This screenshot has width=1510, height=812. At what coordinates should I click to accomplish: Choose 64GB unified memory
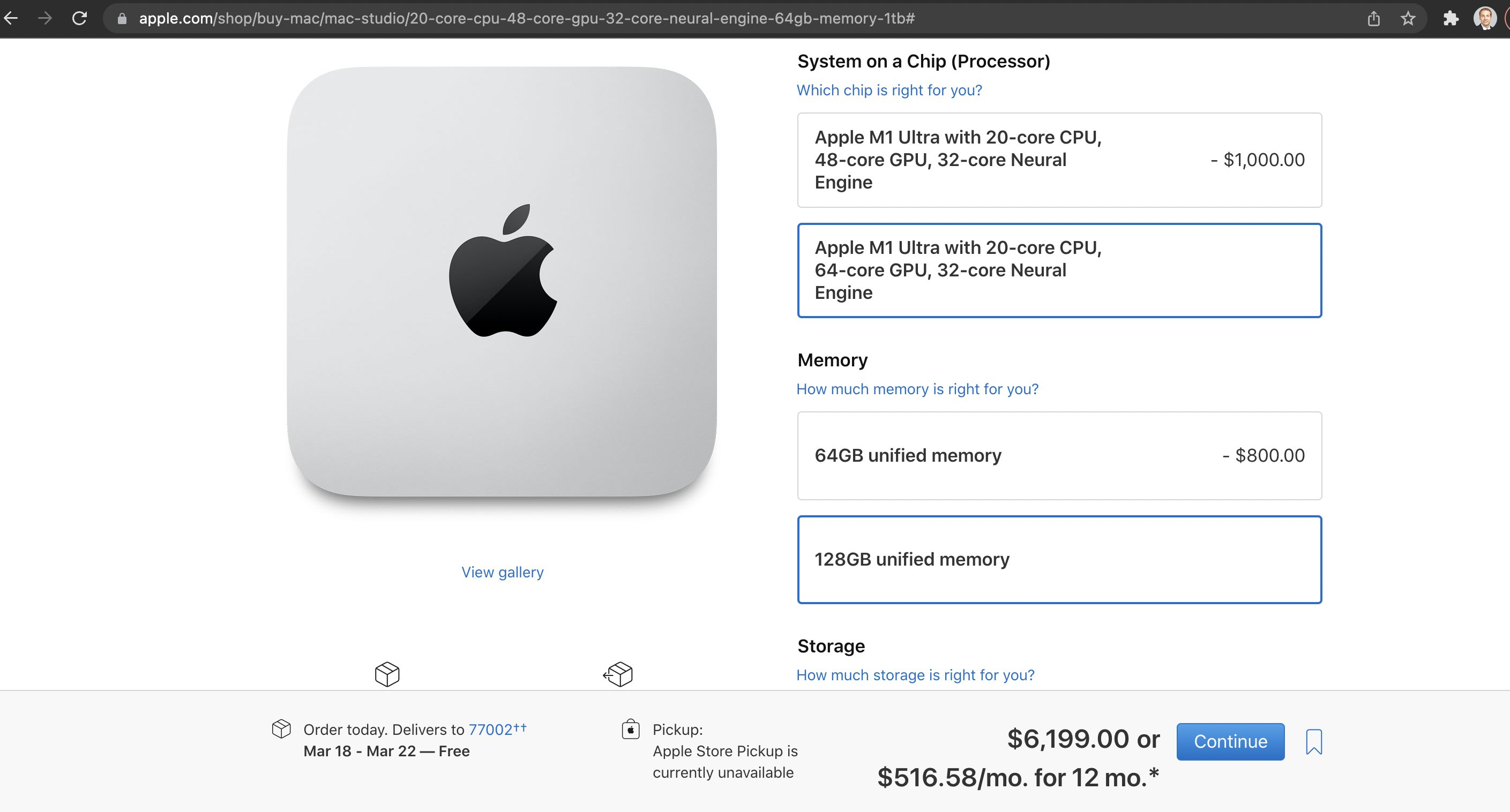point(1059,456)
